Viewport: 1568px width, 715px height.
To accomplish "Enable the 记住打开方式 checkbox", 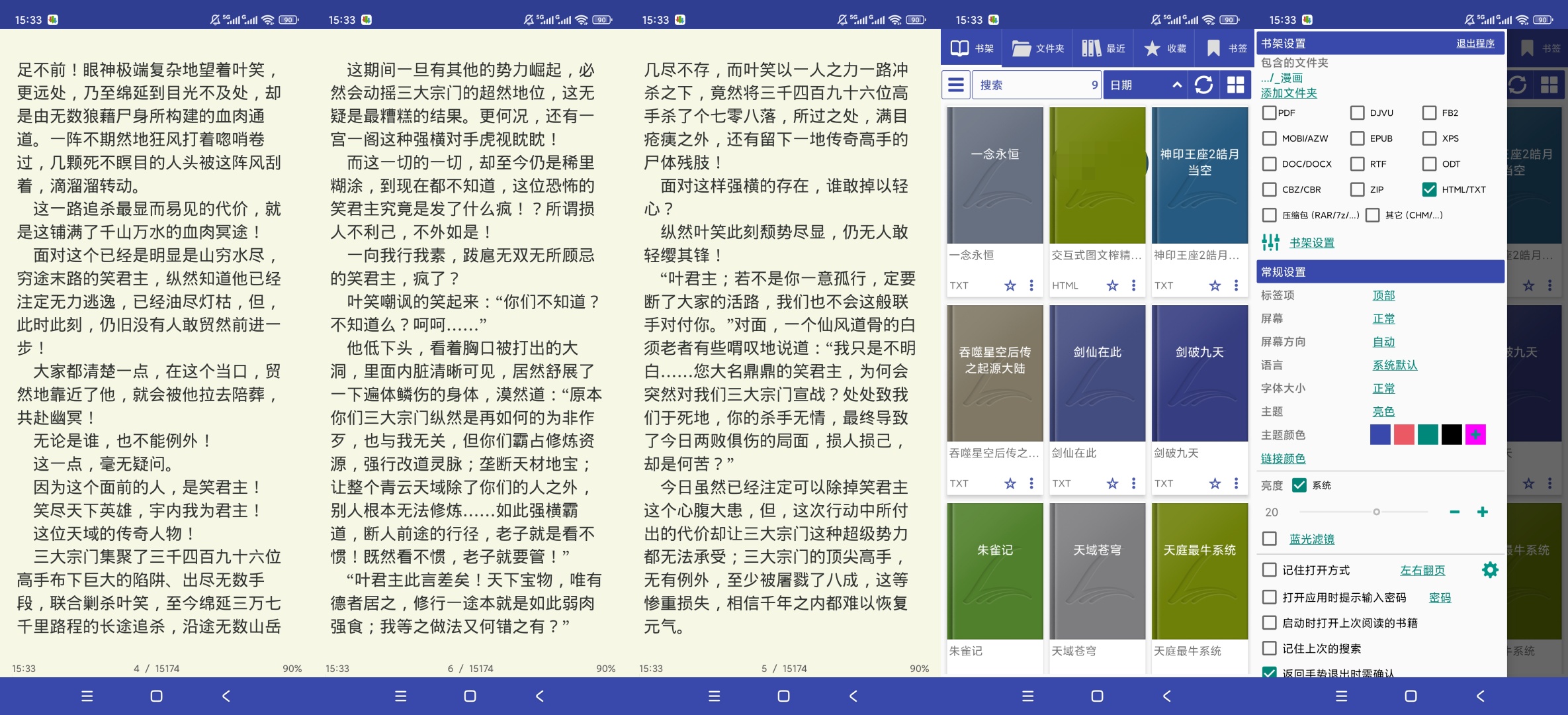I will point(1269,570).
